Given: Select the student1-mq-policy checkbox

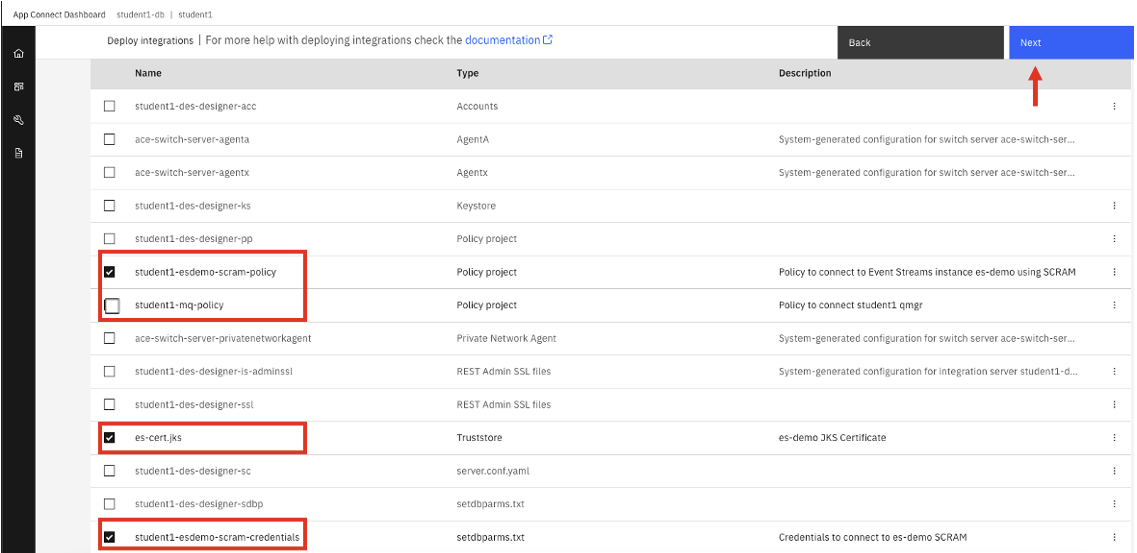Looking at the screenshot, I should (111, 305).
